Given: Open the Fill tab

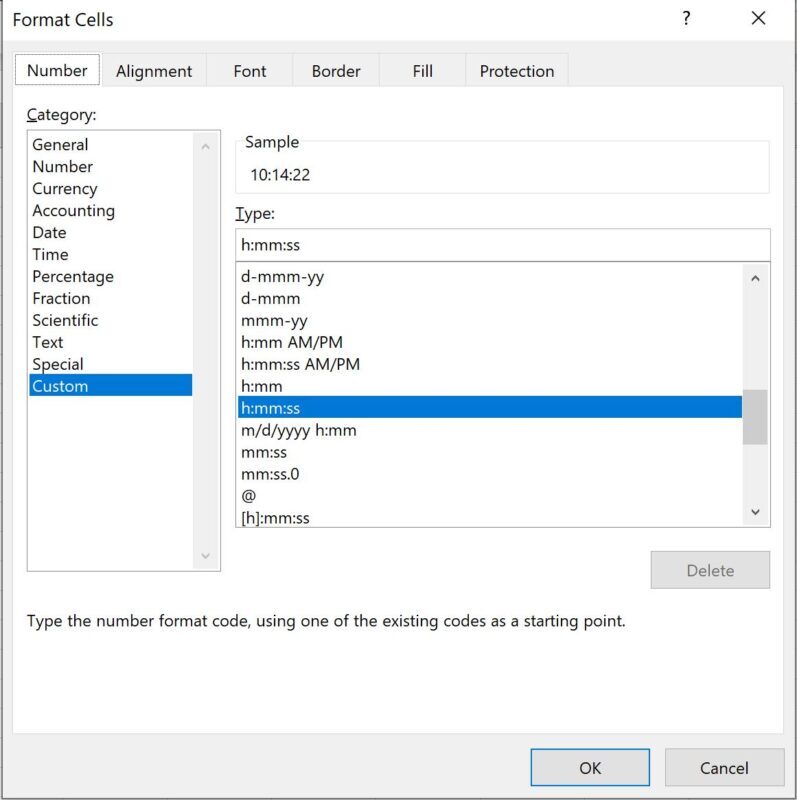Looking at the screenshot, I should click(421, 70).
